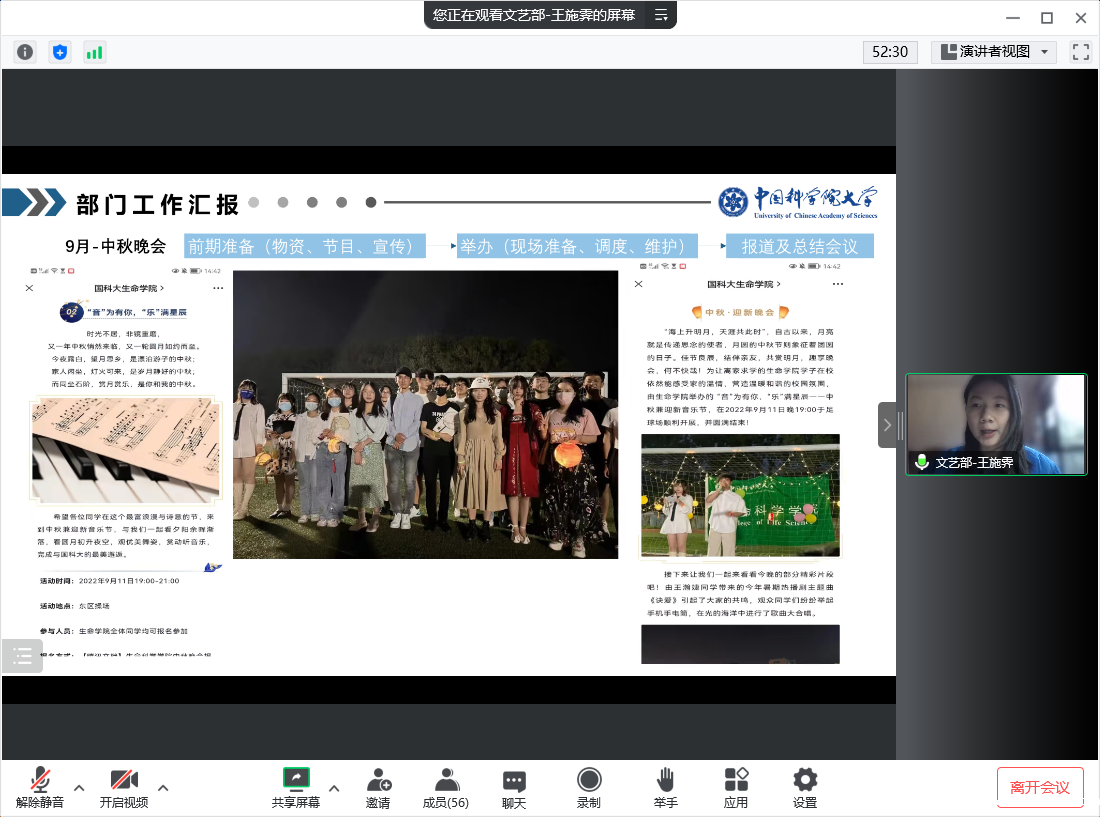Expand video options arrow beside camera
Viewport: 1100px width, 817px height.
click(x=163, y=787)
